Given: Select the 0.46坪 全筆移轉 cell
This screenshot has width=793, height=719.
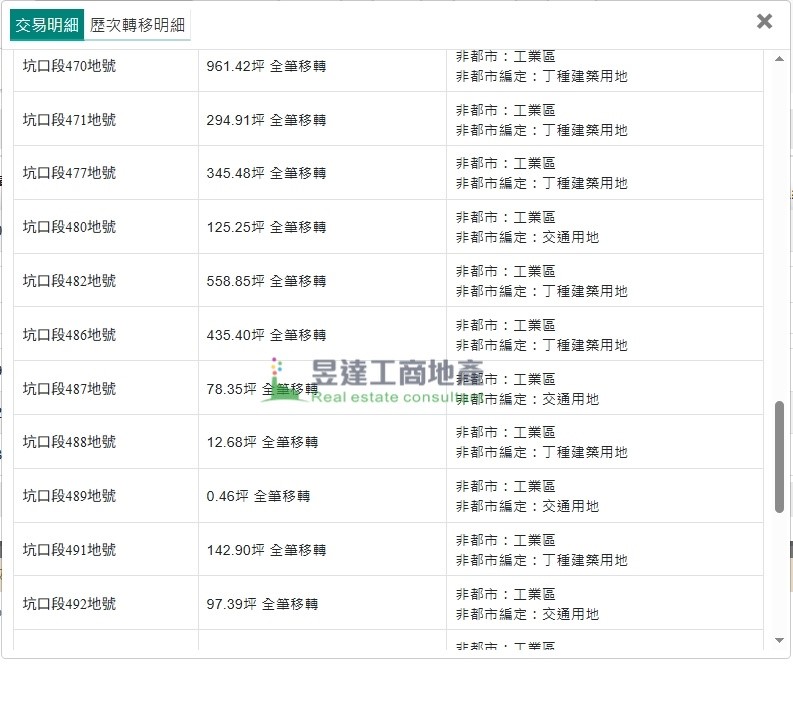Looking at the screenshot, I should coord(258,496).
